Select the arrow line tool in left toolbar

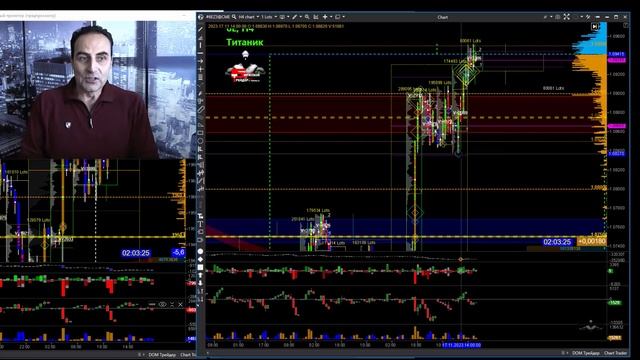[x=200, y=61]
